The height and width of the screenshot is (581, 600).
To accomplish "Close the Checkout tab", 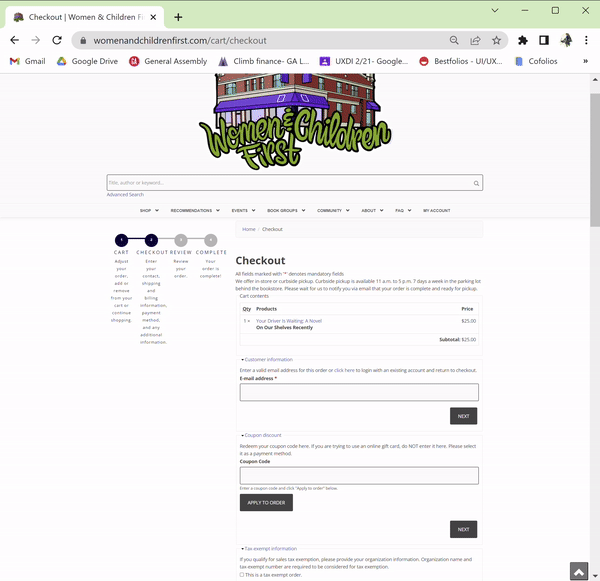I will (x=153, y=17).
